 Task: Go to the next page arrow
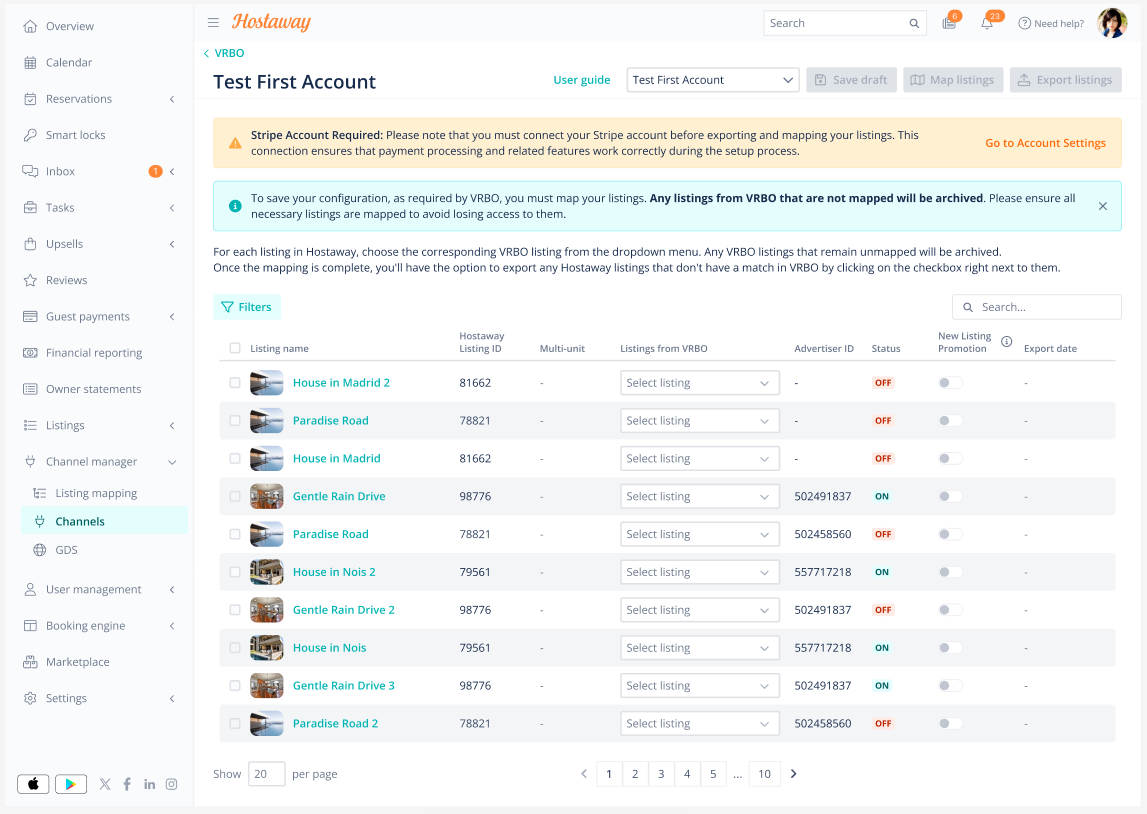[x=794, y=774]
